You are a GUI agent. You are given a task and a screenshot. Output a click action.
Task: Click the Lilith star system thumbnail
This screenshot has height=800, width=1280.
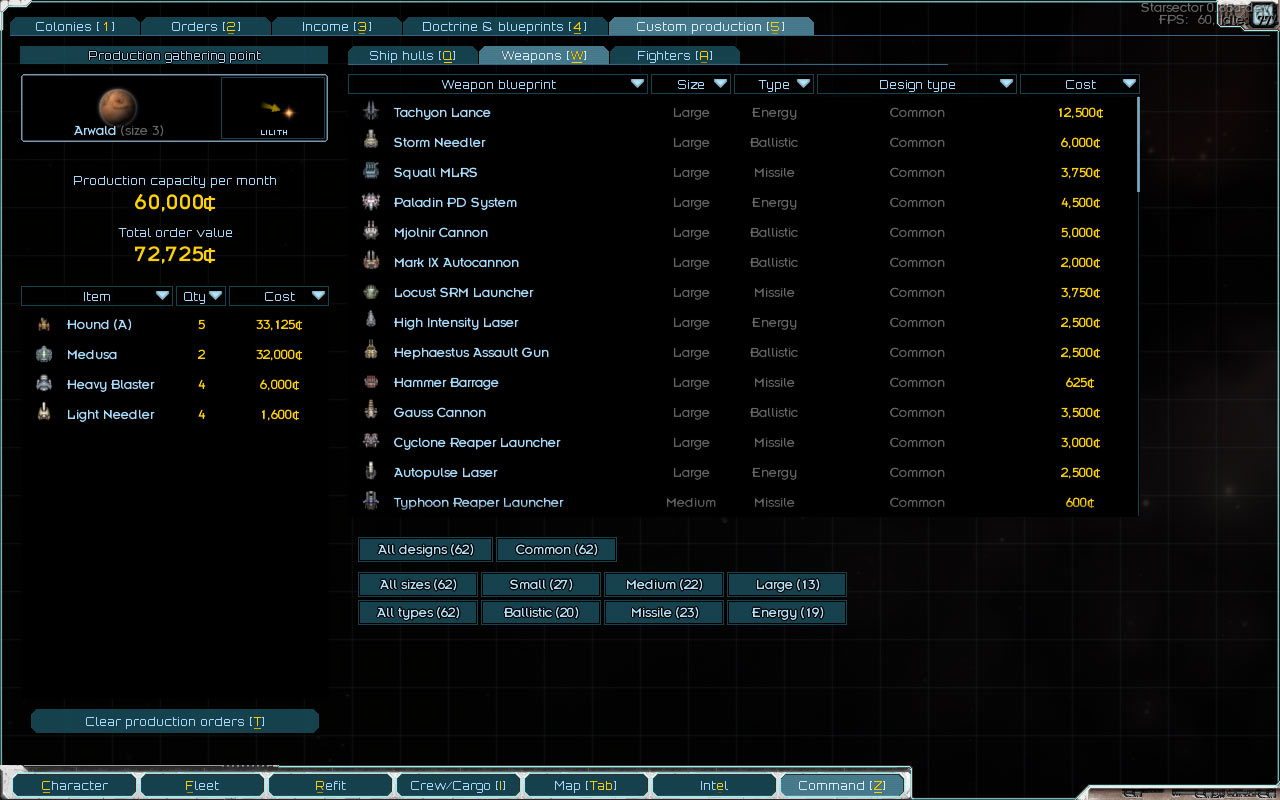point(273,108)
